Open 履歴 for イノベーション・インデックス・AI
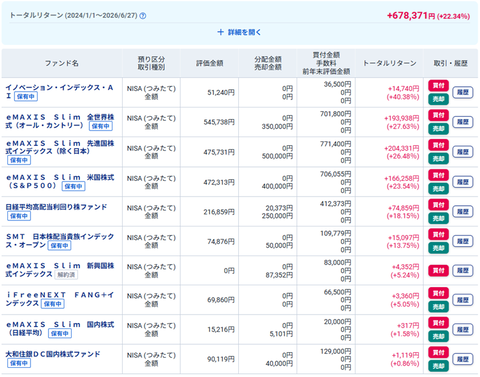The width and height of the screenshot is (480, 377). tap(463, 92)
